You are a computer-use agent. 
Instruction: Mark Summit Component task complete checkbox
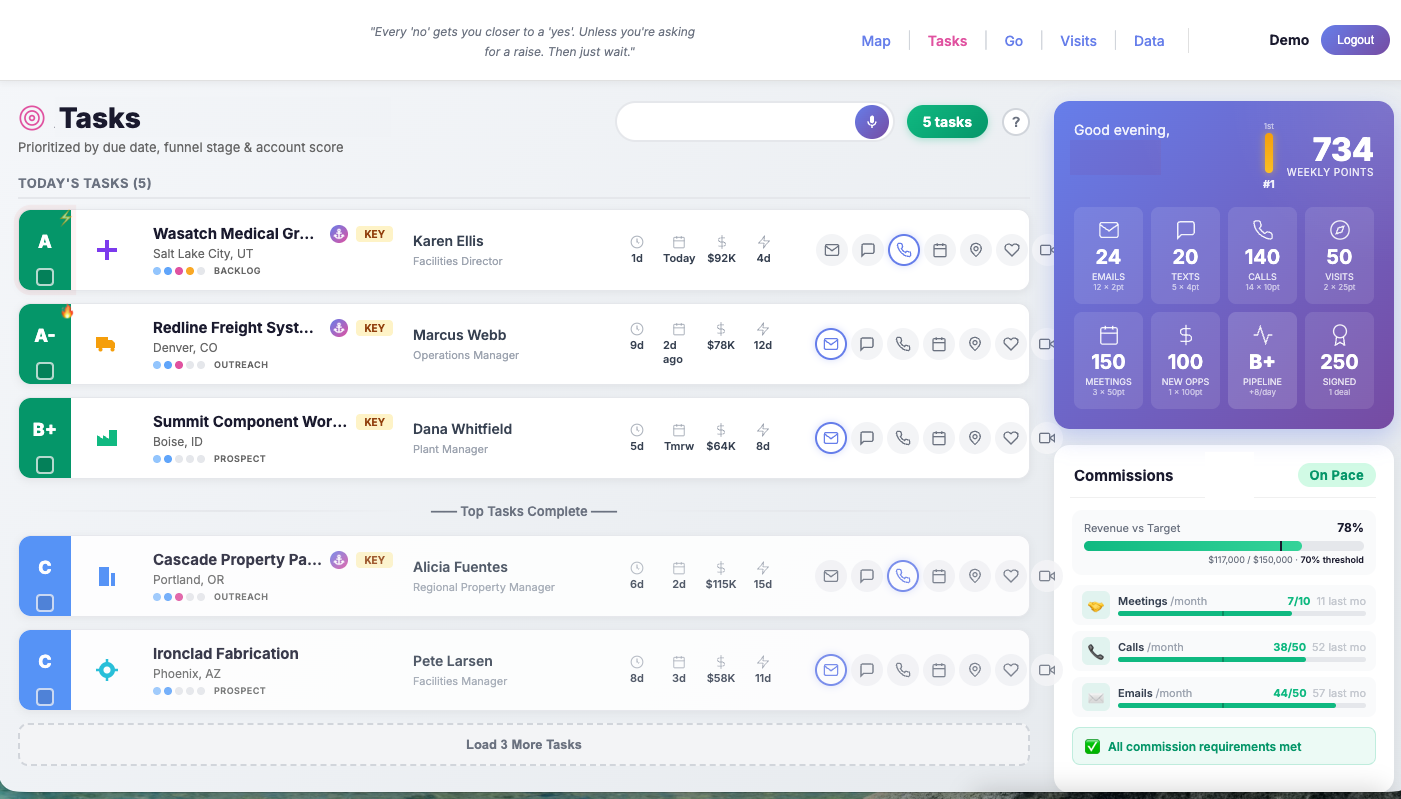45,465
